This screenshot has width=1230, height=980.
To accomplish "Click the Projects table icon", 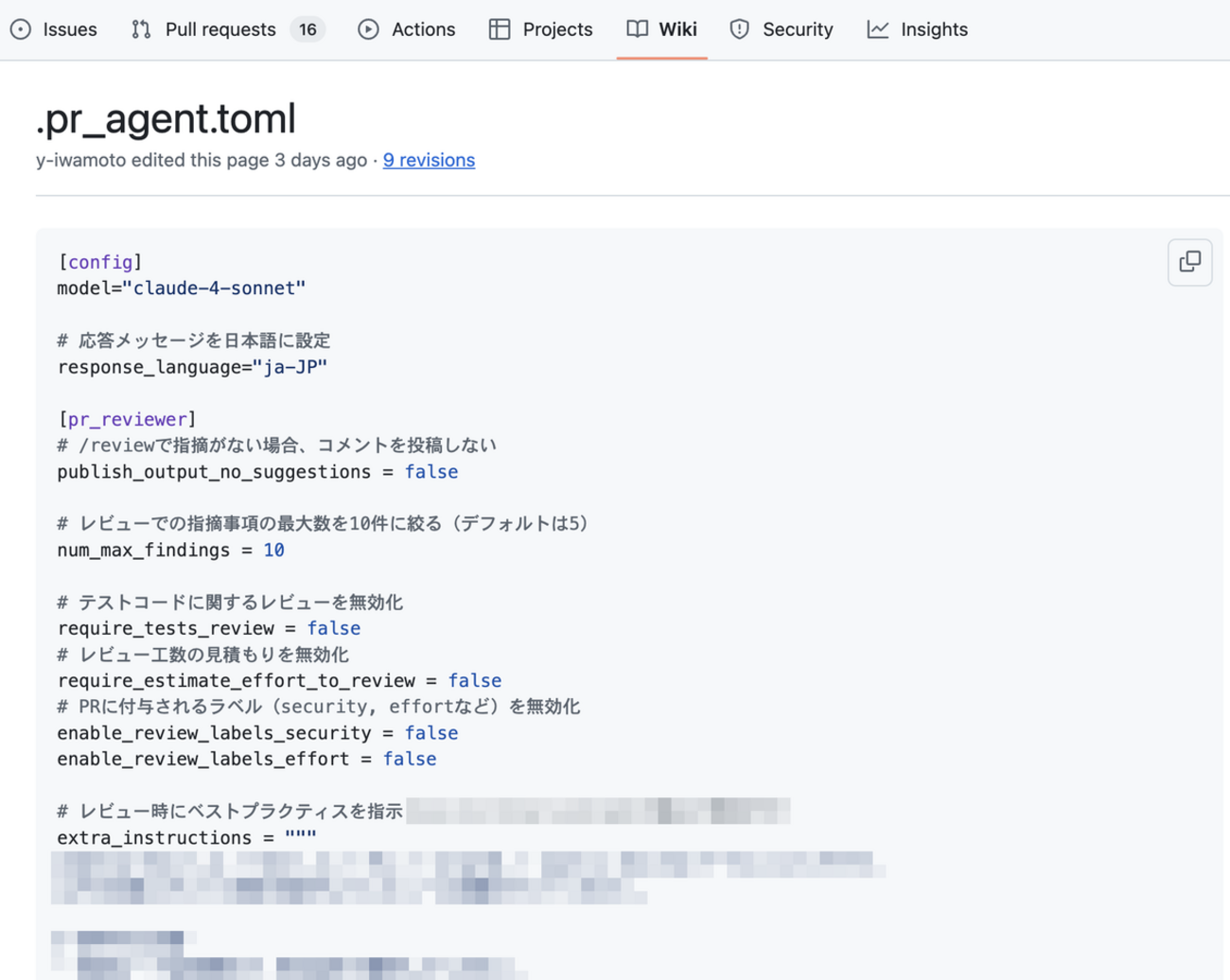I will (x=500, y=29).
